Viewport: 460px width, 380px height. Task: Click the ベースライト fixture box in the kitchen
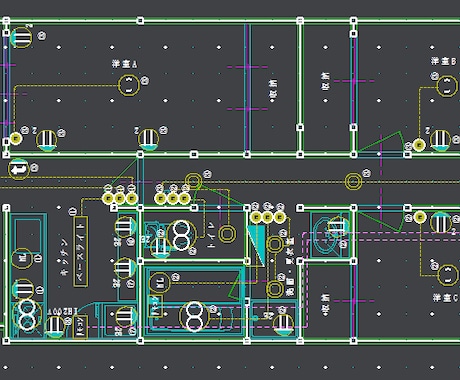tap(80, 251)
